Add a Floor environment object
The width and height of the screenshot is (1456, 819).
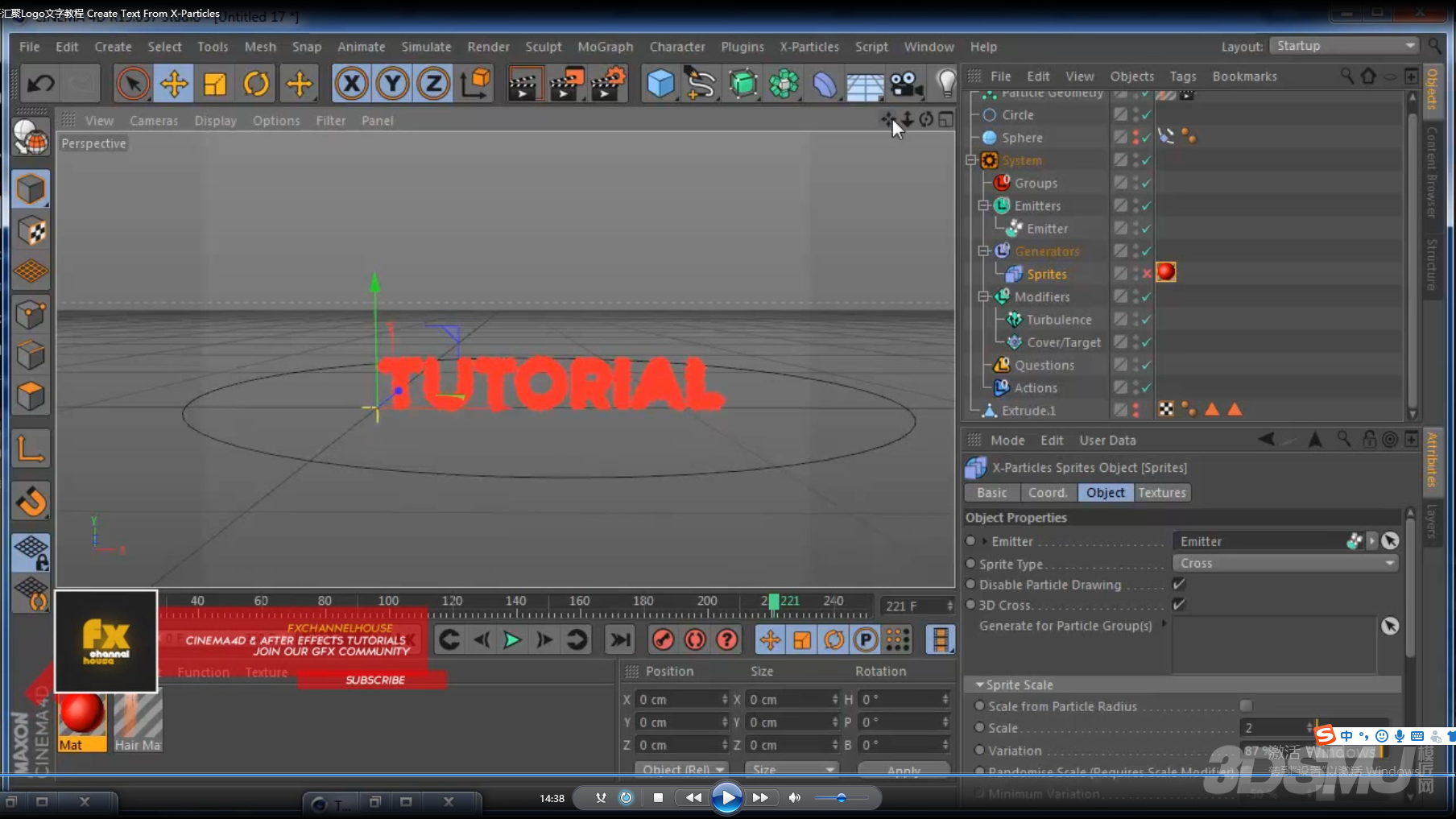pos(865,84)
